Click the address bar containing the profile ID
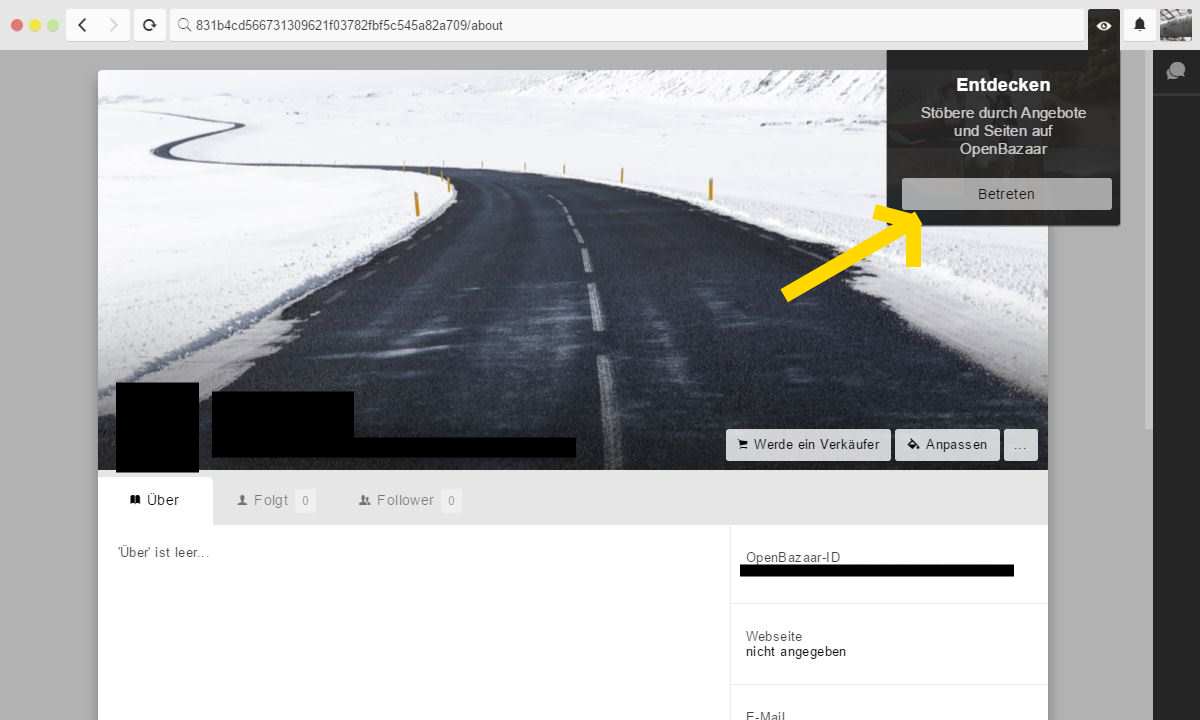The width and height of the screenshot is (1200, 720). coord(627,25)
